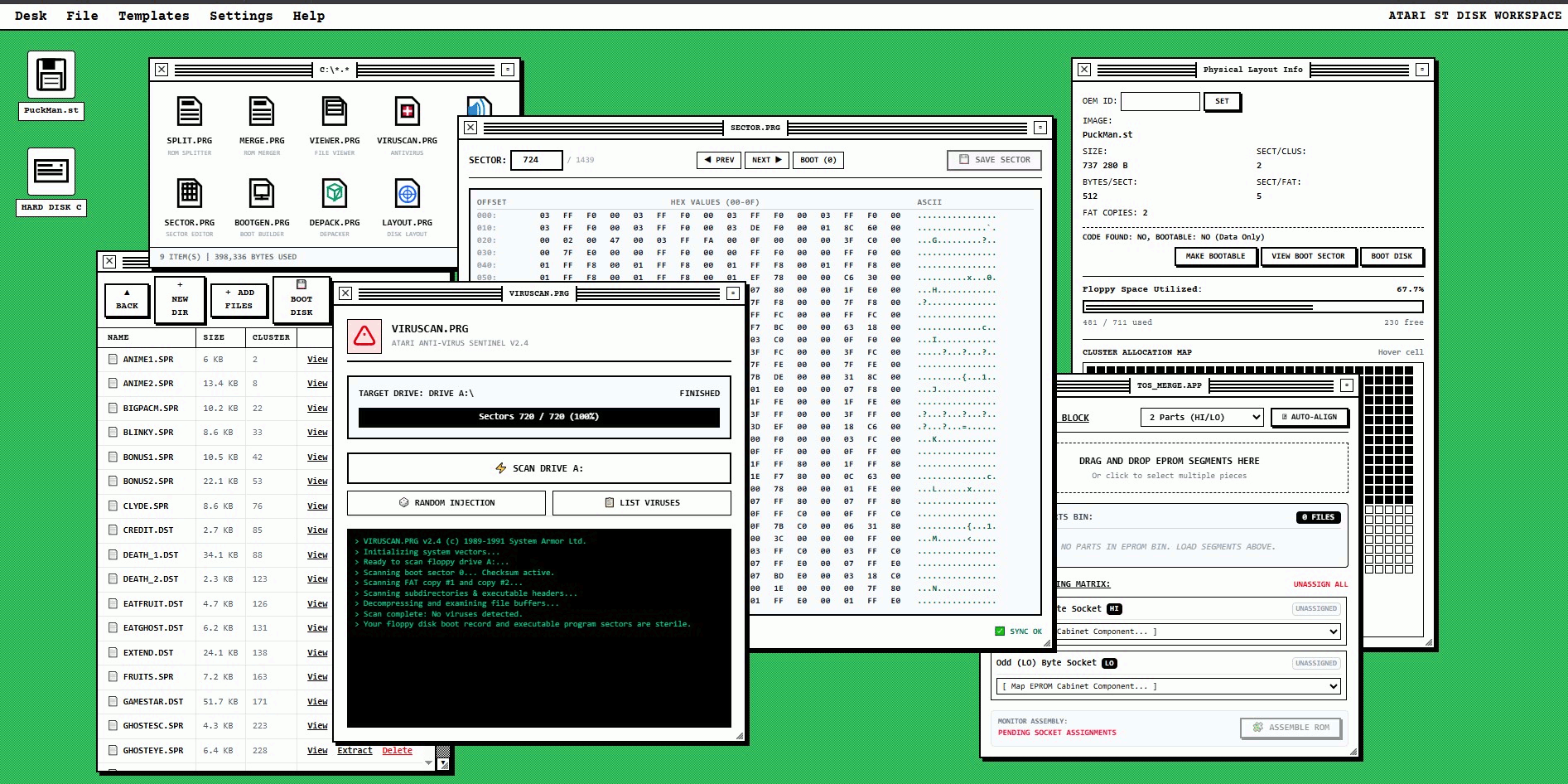Open the Odd (LO) Byte Socket component dropdown
1568x784 pixels.
coord(1168,686)
